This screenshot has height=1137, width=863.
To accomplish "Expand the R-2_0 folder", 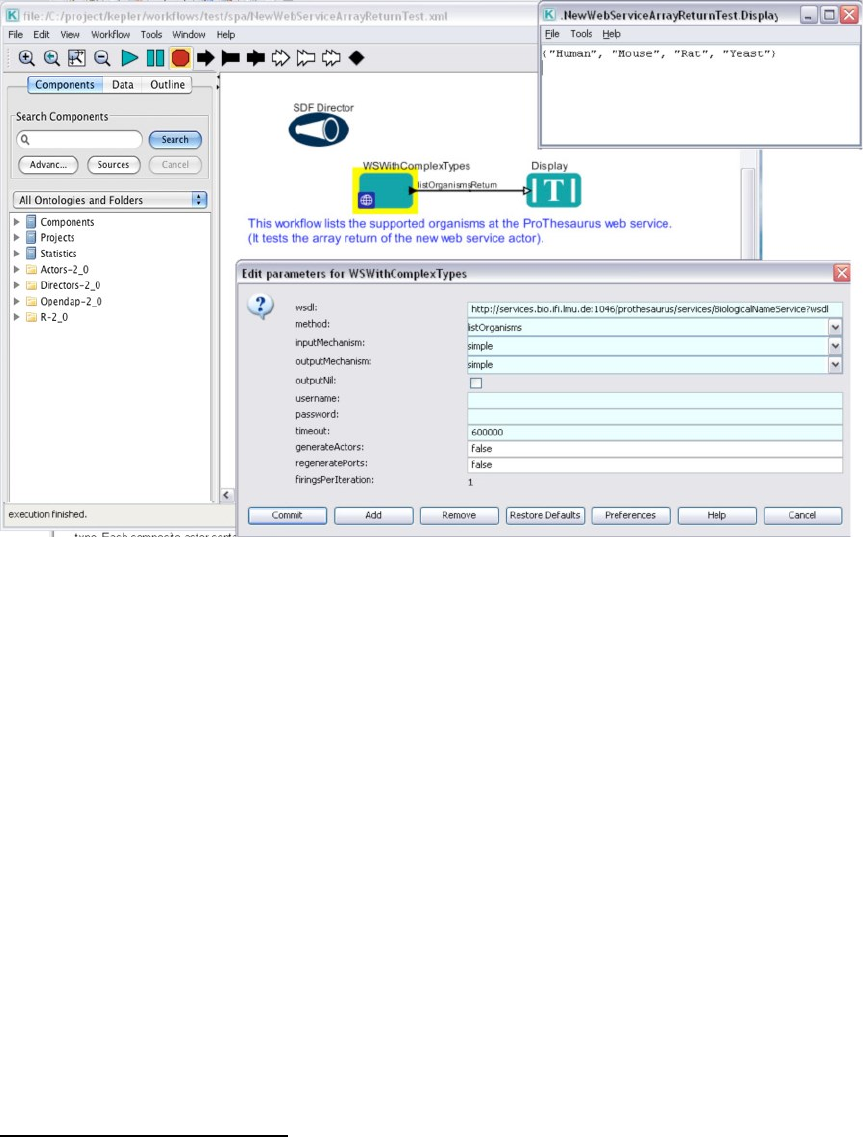I will [17, 318].
